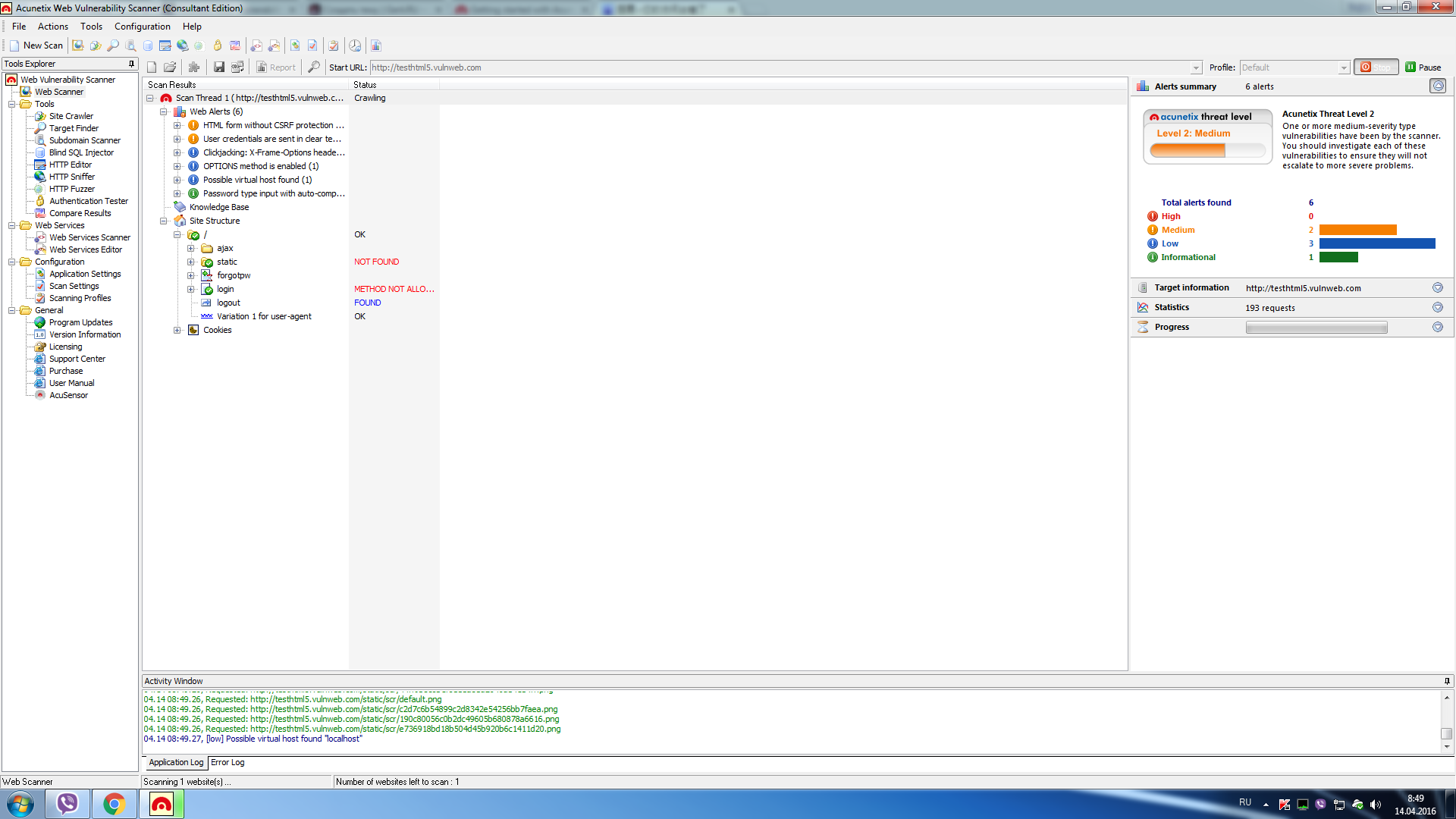Collapse the Configuration folder in Tools Explorer
This screenshot has width=1456, height=819.
click(12, 262)
